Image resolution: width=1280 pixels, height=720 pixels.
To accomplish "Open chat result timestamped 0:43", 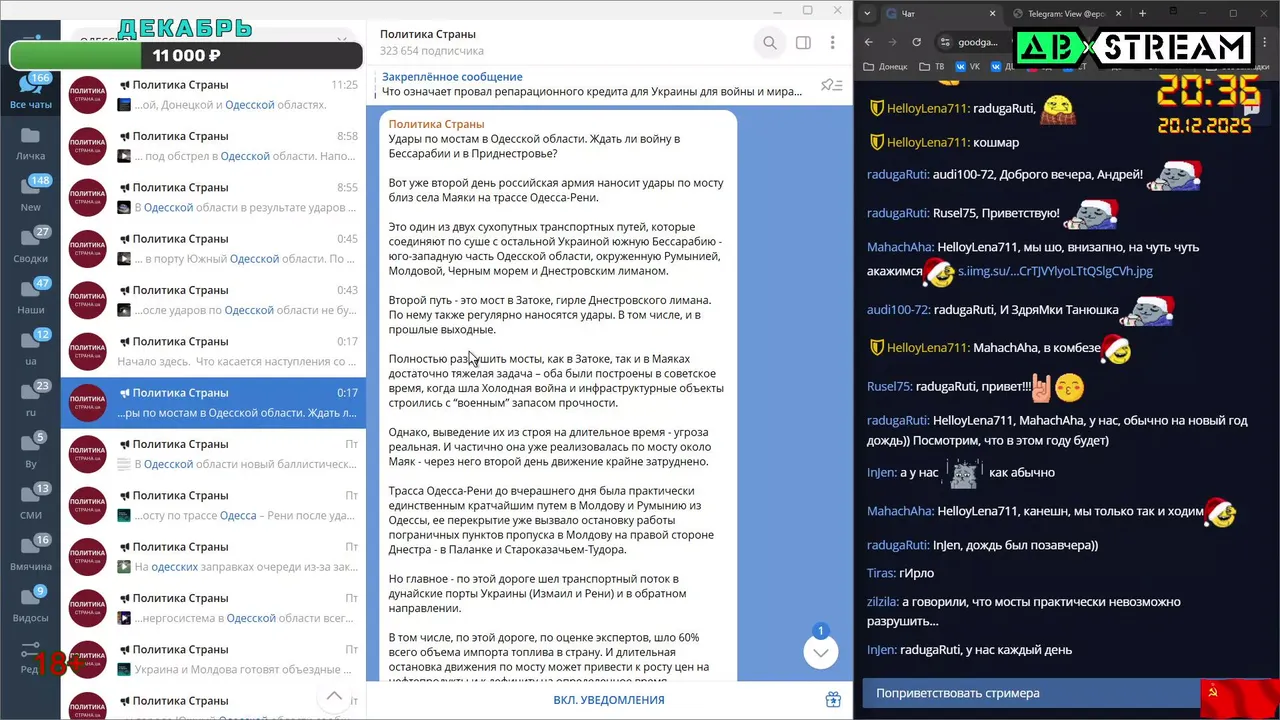I will click(x=213, y=300).
